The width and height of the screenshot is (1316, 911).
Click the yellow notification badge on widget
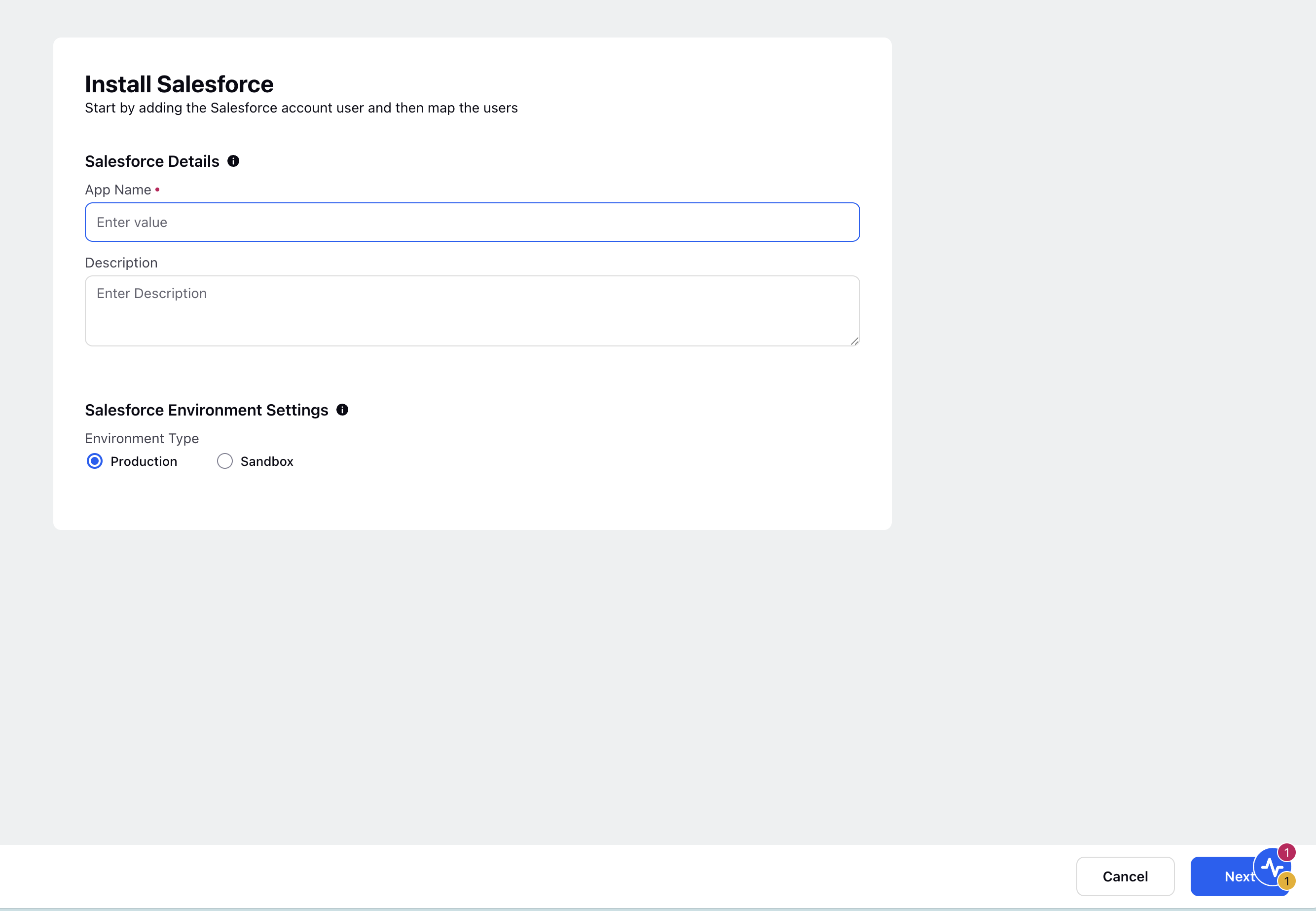1286,881
